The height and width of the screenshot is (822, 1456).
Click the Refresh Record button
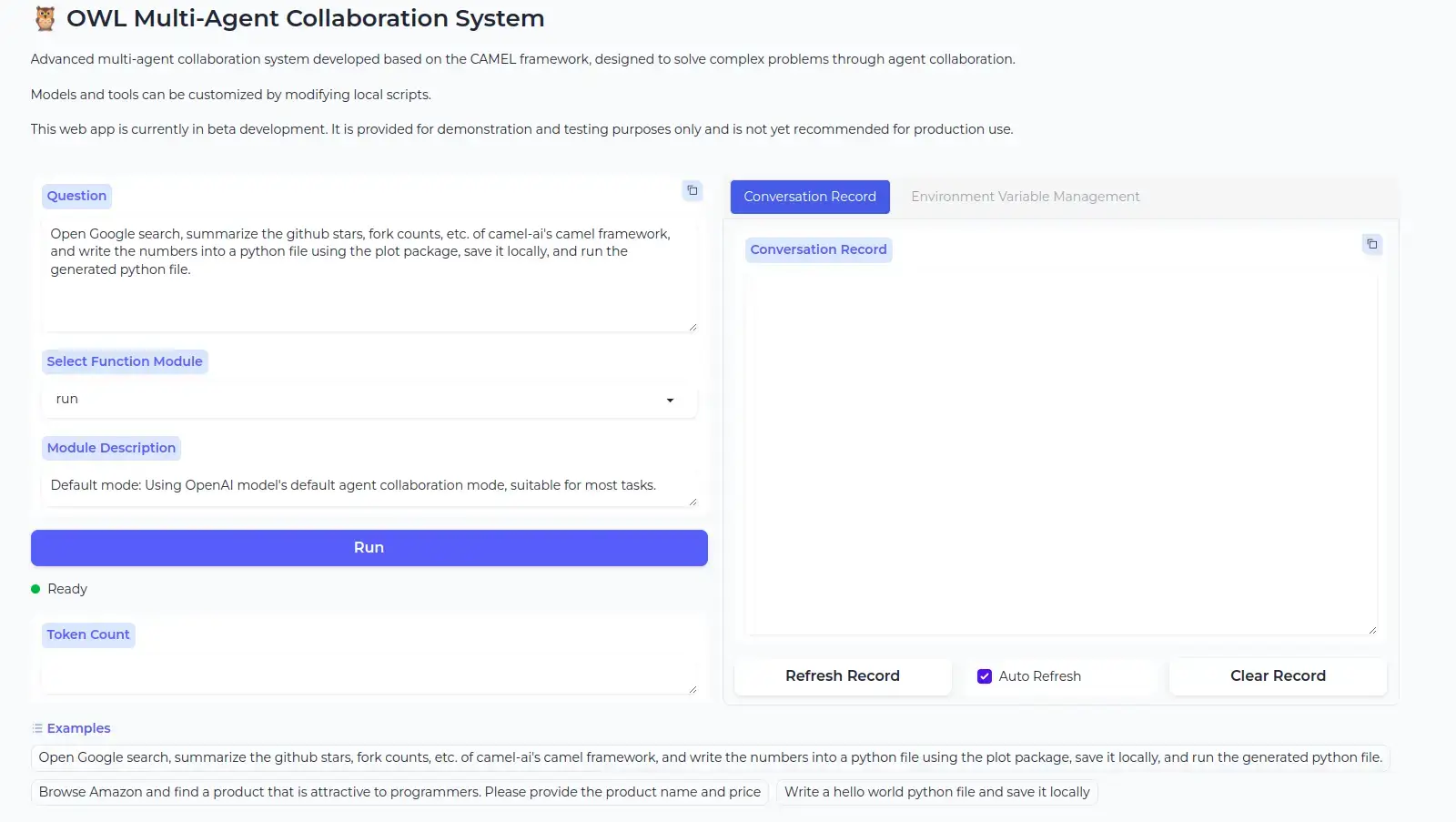pos(842,676)
